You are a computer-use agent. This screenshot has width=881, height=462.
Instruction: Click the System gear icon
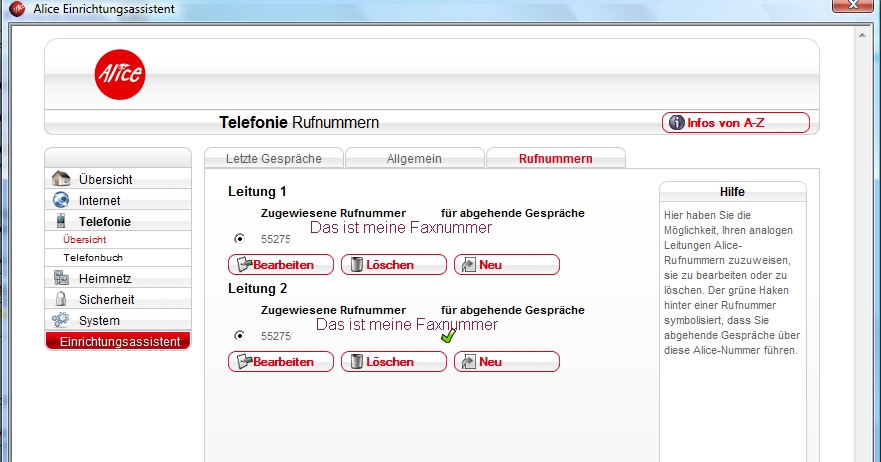click(61, 320)
